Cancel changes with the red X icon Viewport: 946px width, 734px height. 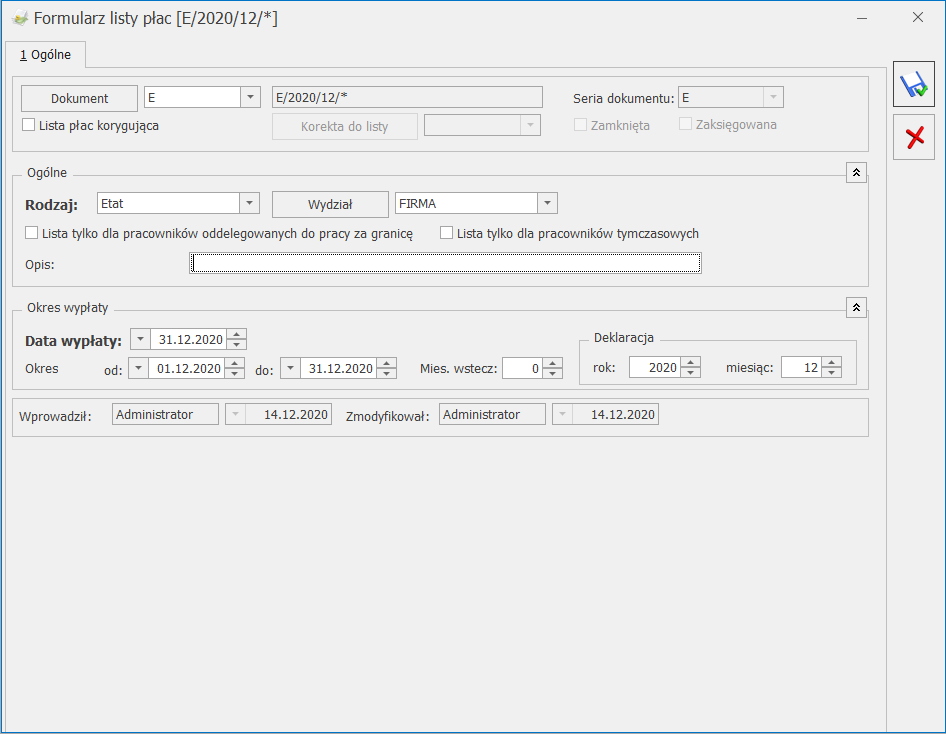pyautogui.click(x=913, y=138)
